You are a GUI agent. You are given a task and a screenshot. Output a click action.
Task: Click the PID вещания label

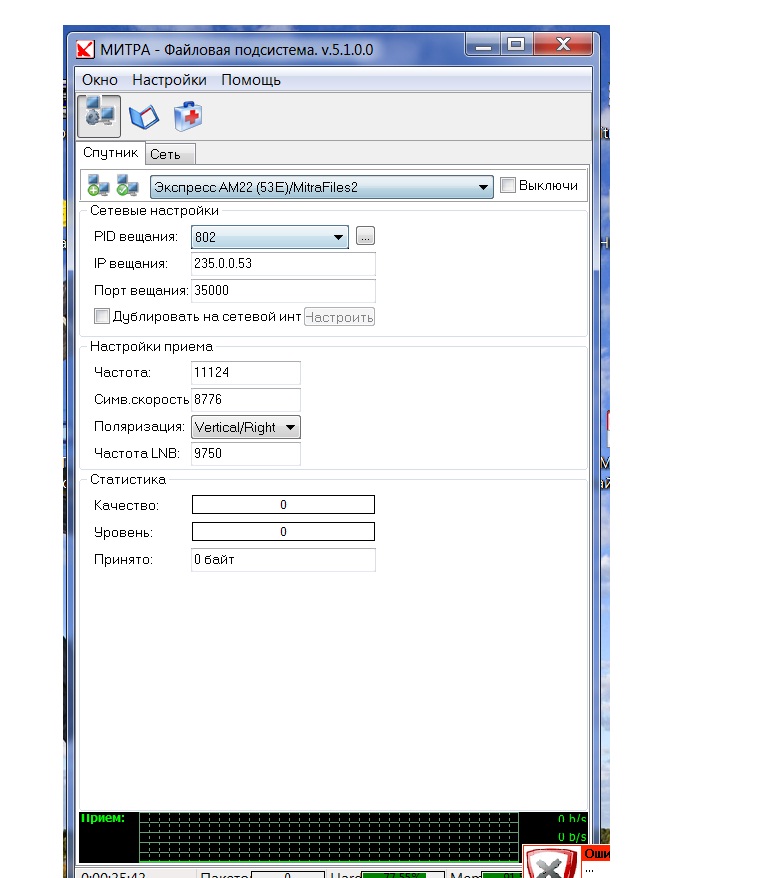(x=135, y=237)
